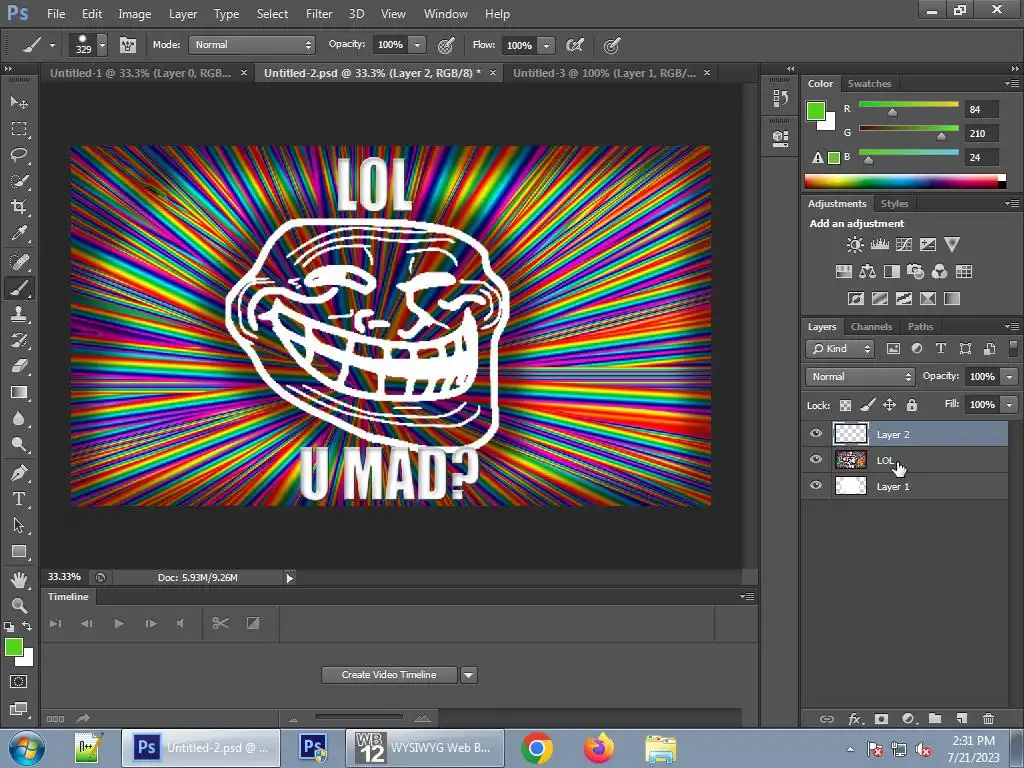Open the layer filter Kind dropdown
This screenshot has width=1024, height=768.
840,349
